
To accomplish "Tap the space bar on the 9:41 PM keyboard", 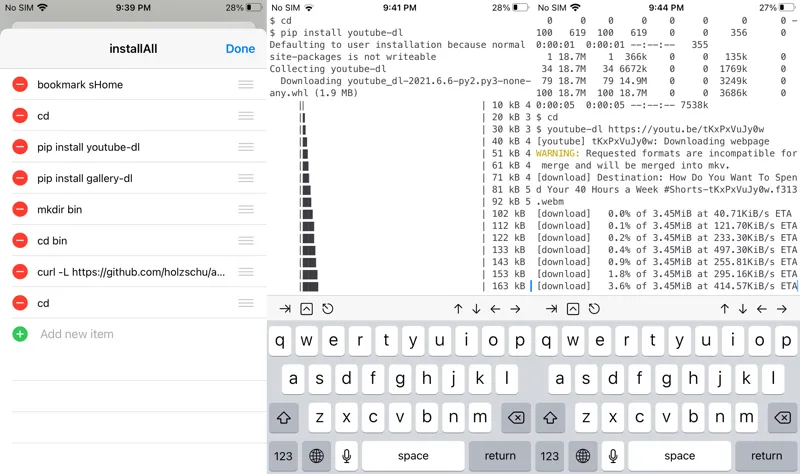I will (x=413, y=456).
